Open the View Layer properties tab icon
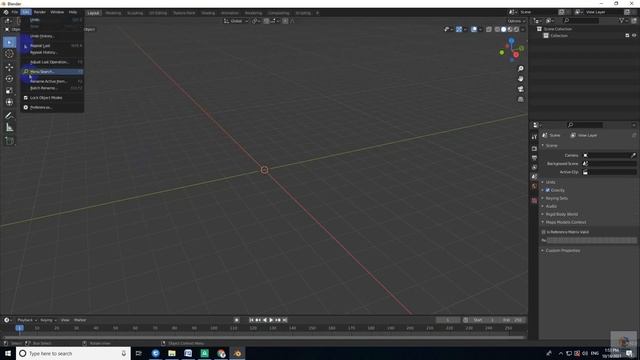 point(534,167)
